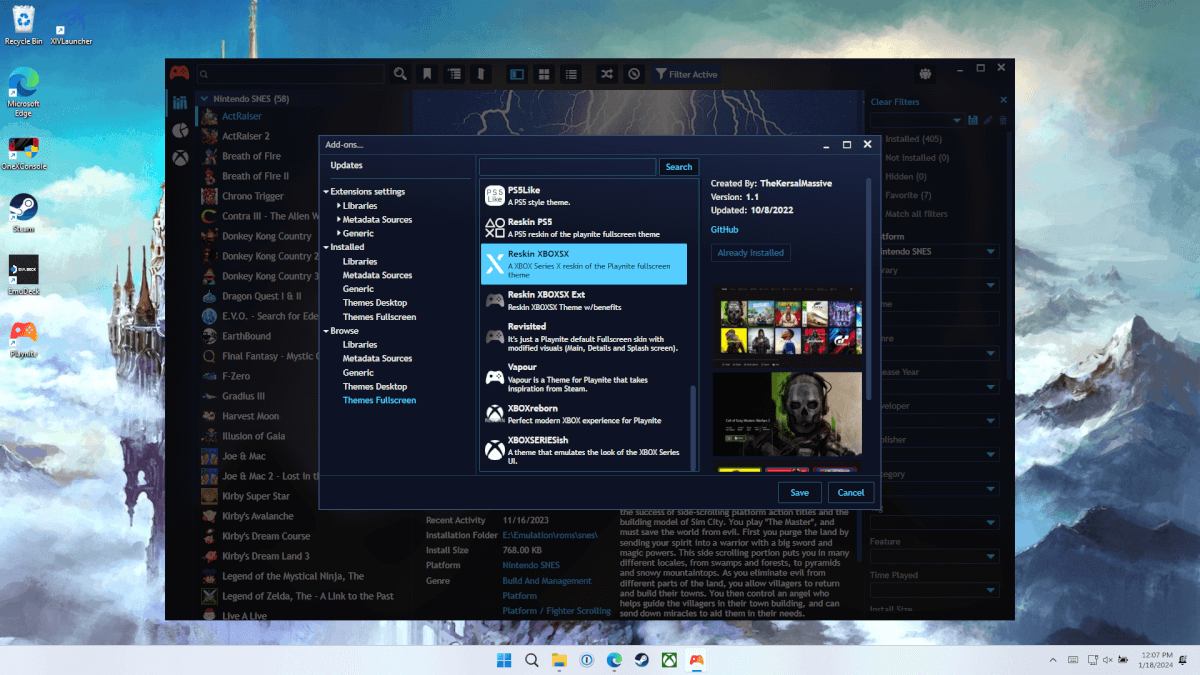
Task: Click the Xbox icon in Playnite sidebar
Action: point(180,158)
